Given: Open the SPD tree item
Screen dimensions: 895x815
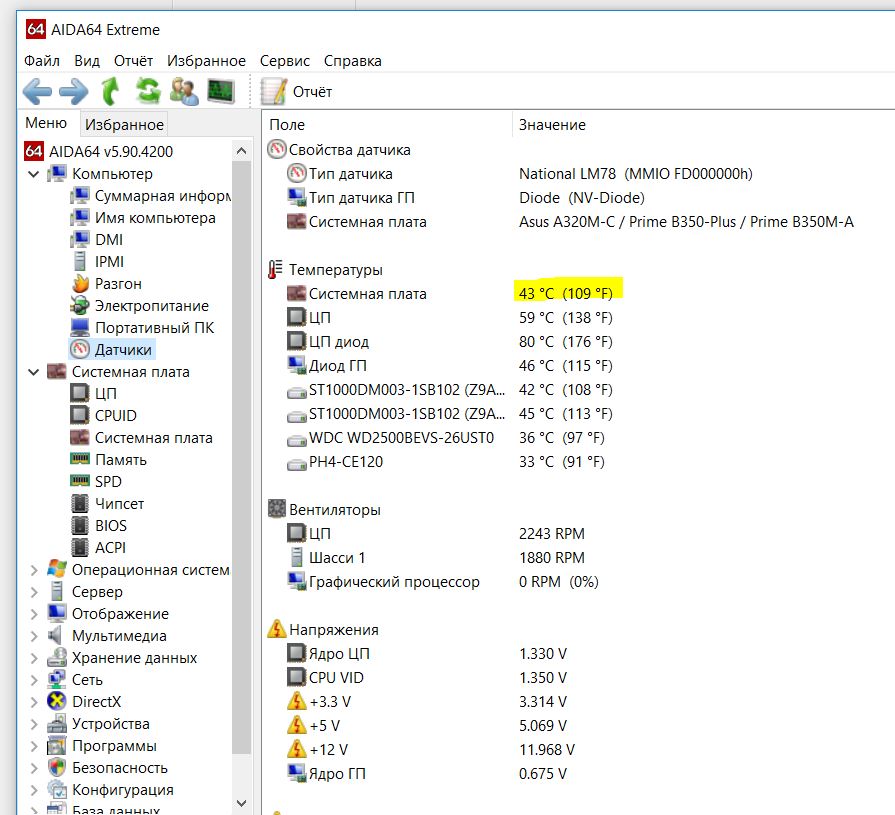Looking at the screenshot, I should 96,482.
